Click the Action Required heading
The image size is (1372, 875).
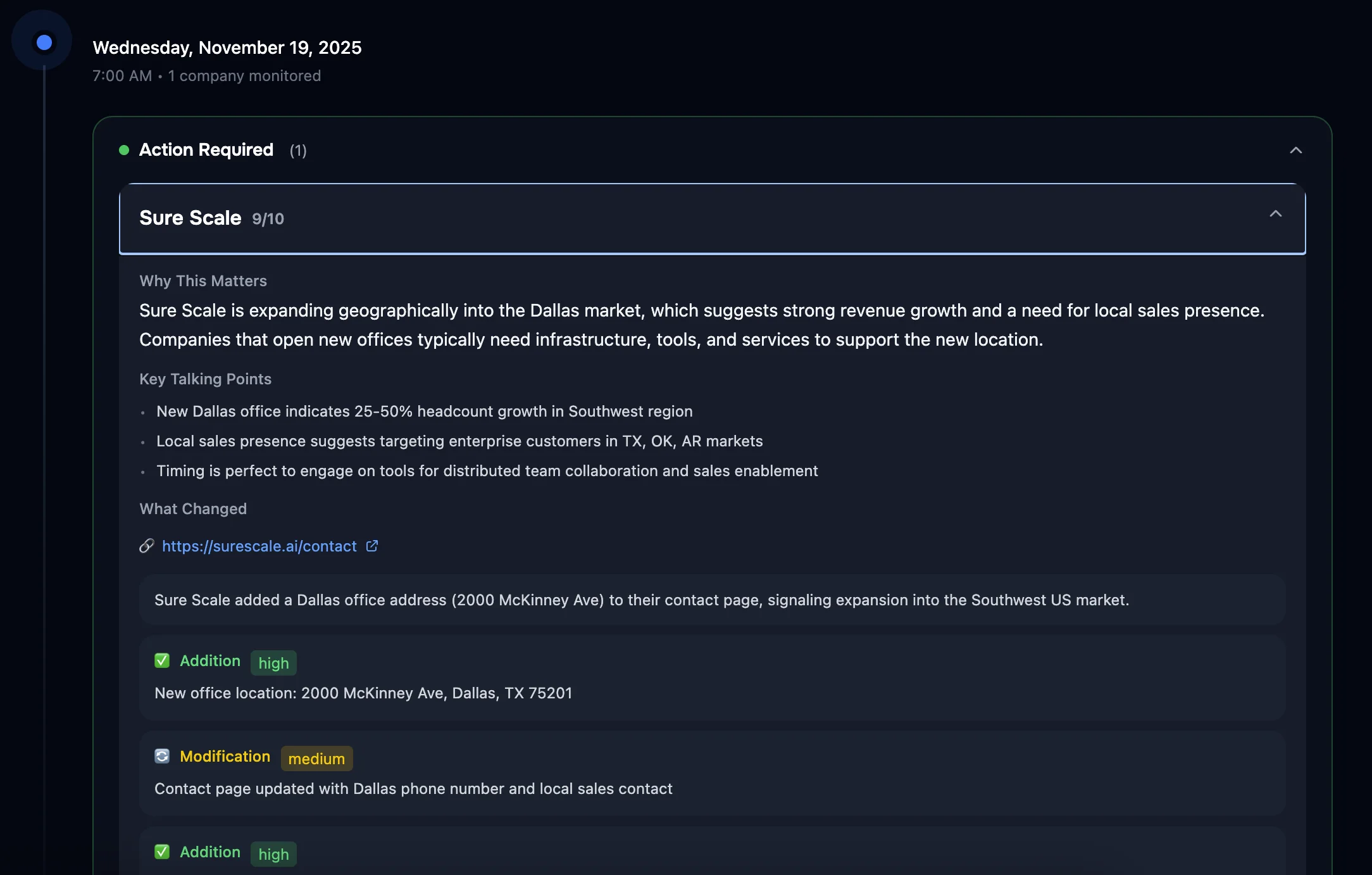point(206,150)
